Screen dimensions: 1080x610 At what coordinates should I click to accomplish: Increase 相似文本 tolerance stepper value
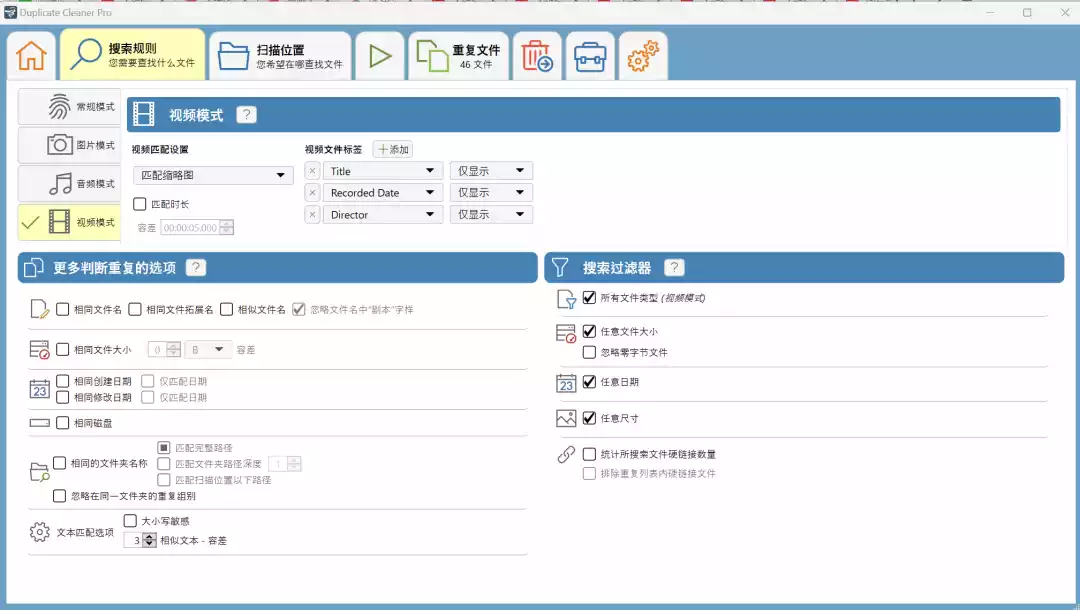pos(150,536)
